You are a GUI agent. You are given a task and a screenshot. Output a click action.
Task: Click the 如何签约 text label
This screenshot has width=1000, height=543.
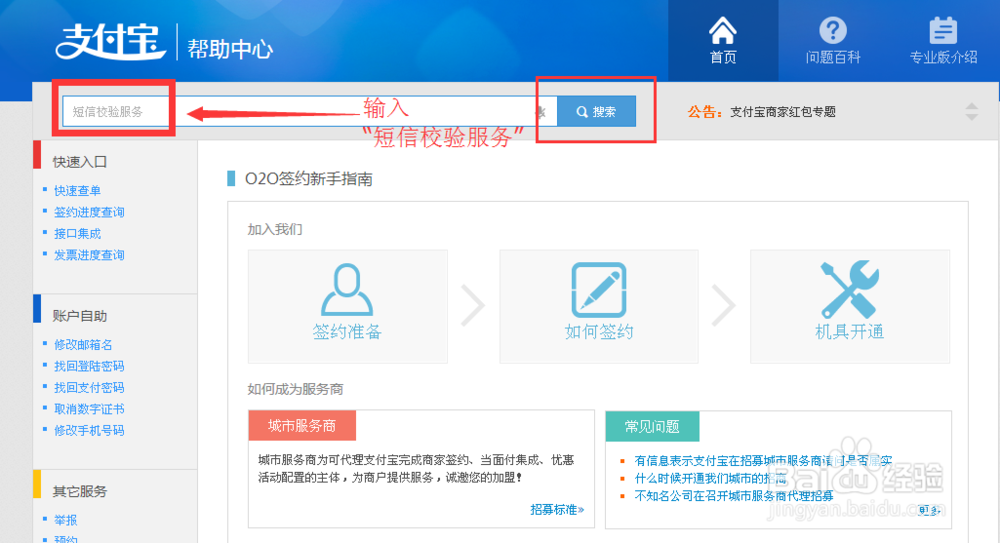coord(599,332)
